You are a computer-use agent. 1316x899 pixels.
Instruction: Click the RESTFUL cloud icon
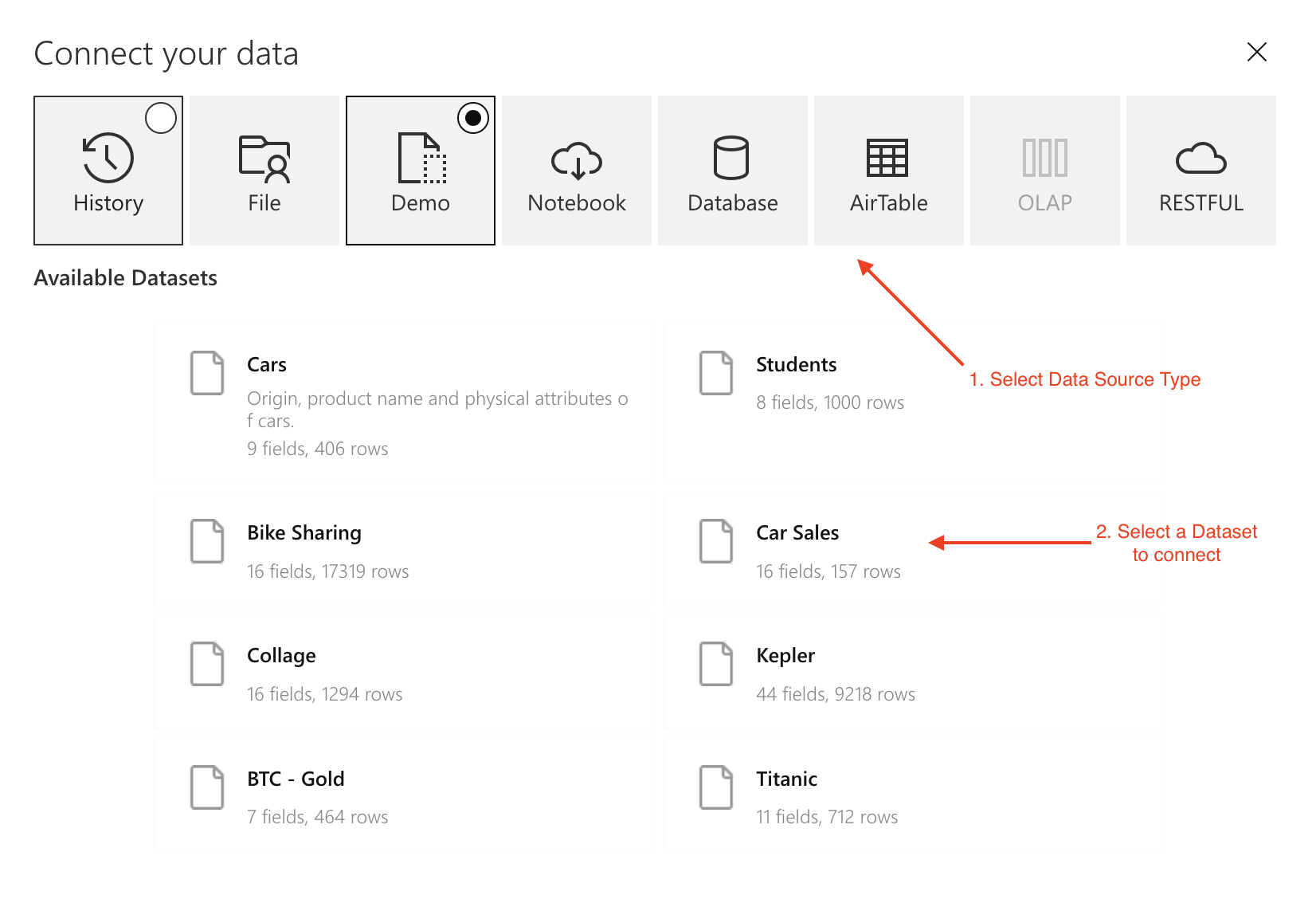[x=1200, y=159]
